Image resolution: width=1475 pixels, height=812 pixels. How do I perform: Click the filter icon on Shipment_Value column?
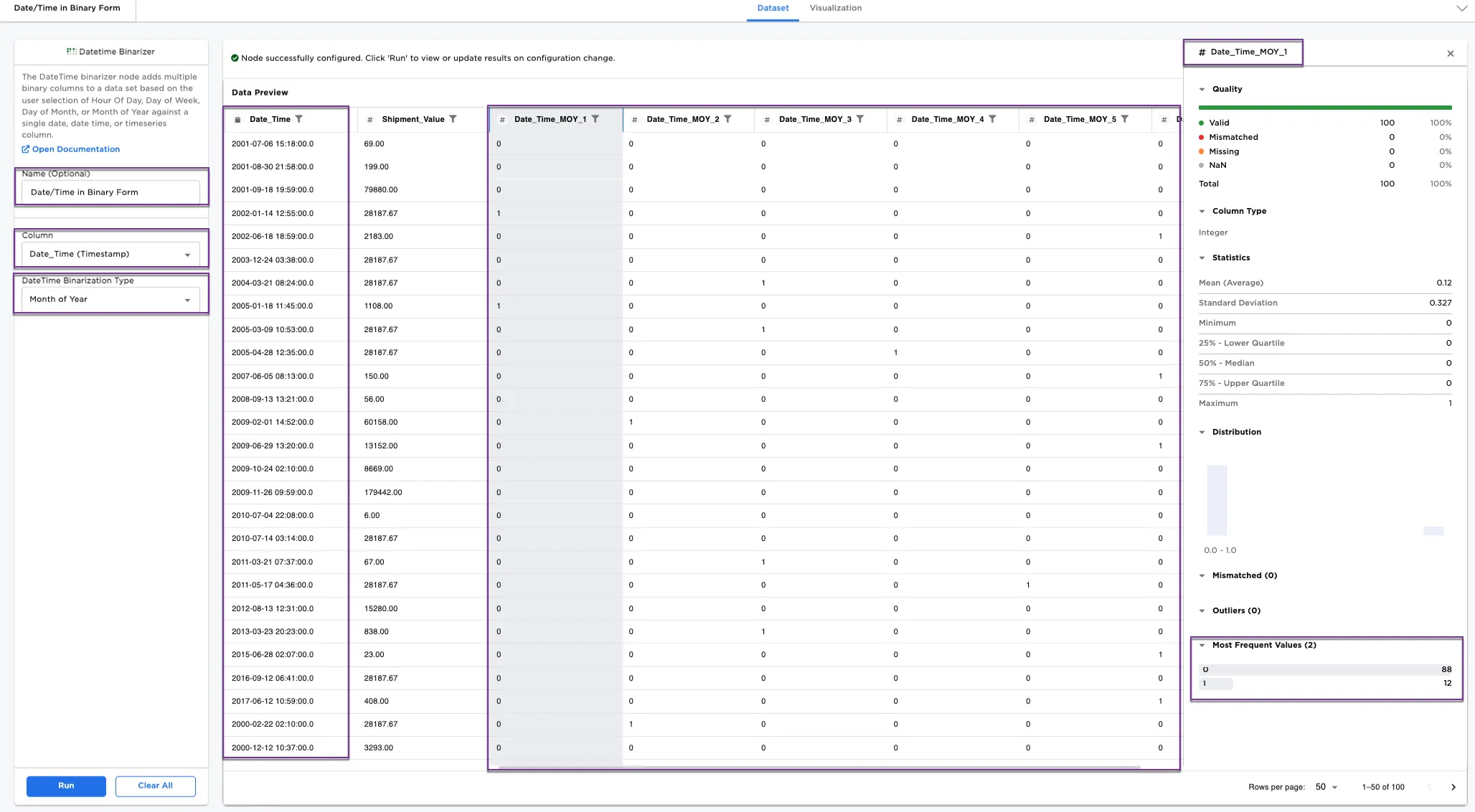pyautogui.click(x=453, y=119)
